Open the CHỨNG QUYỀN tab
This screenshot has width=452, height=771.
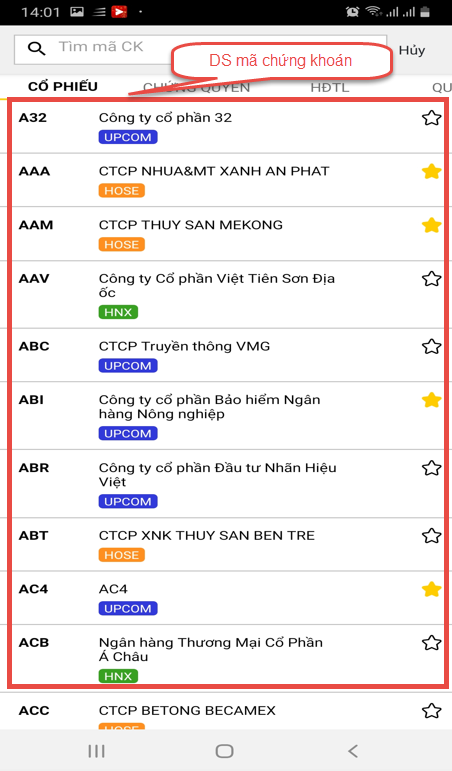[196, 88]
